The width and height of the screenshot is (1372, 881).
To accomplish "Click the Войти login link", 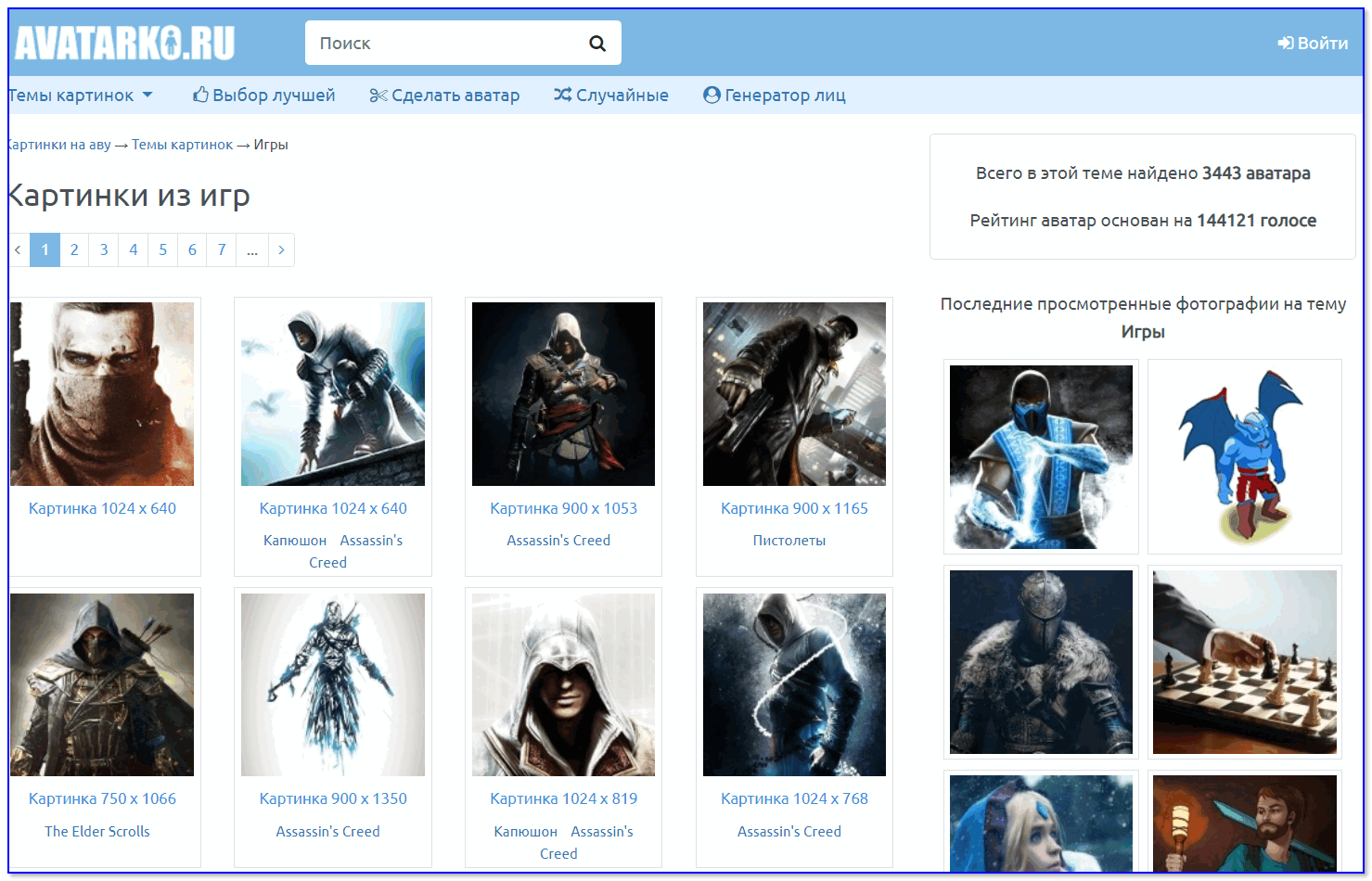I will 1313,43.
